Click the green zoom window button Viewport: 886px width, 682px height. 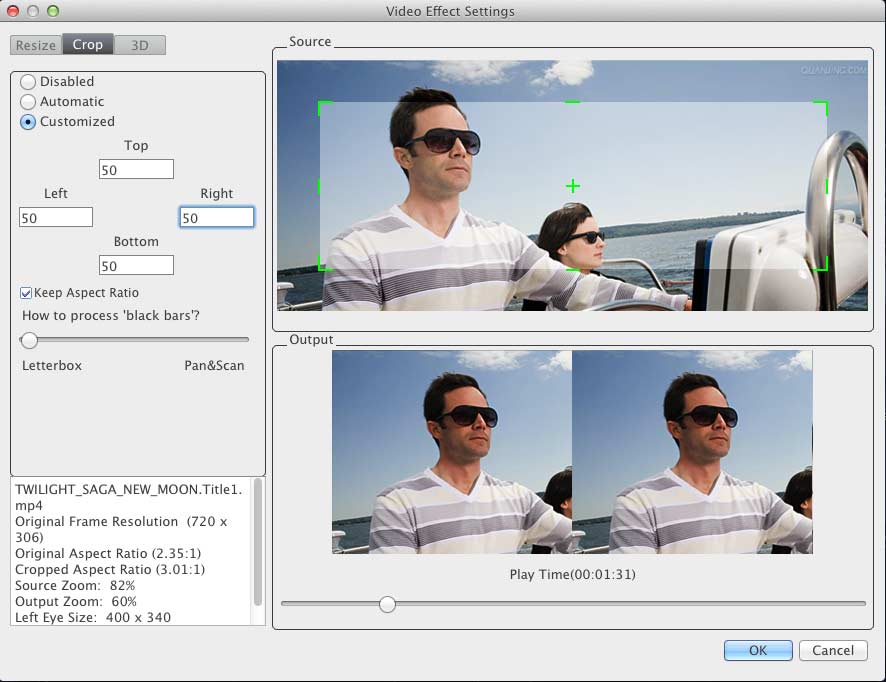[53, 11]
